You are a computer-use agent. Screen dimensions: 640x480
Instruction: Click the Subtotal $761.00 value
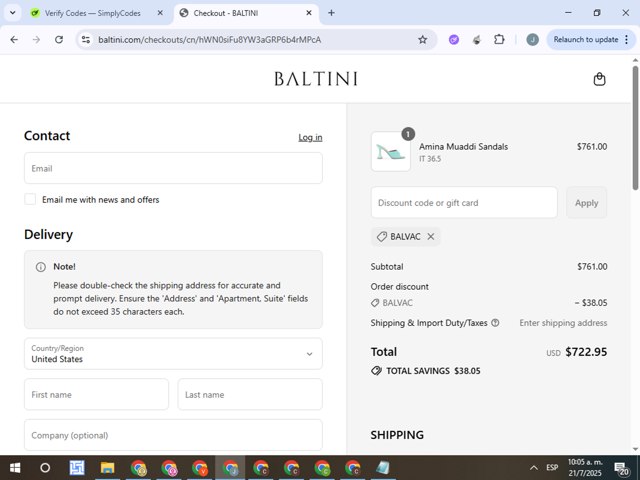(592, 267)
